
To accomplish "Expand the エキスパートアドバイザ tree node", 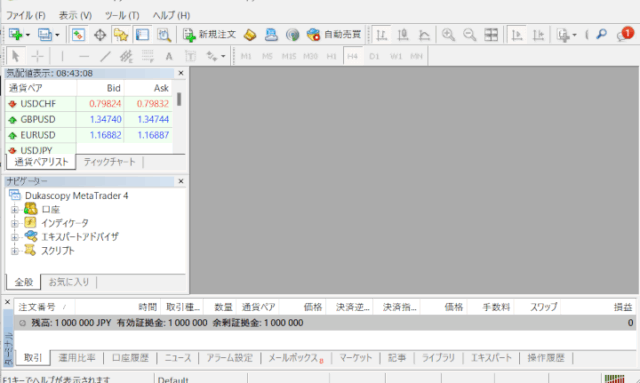I will pos(15,237).
